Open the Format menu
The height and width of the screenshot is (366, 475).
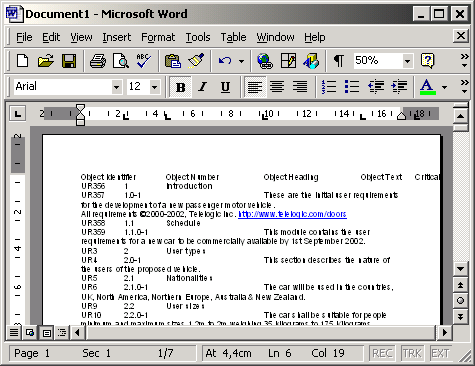(158, 37)
